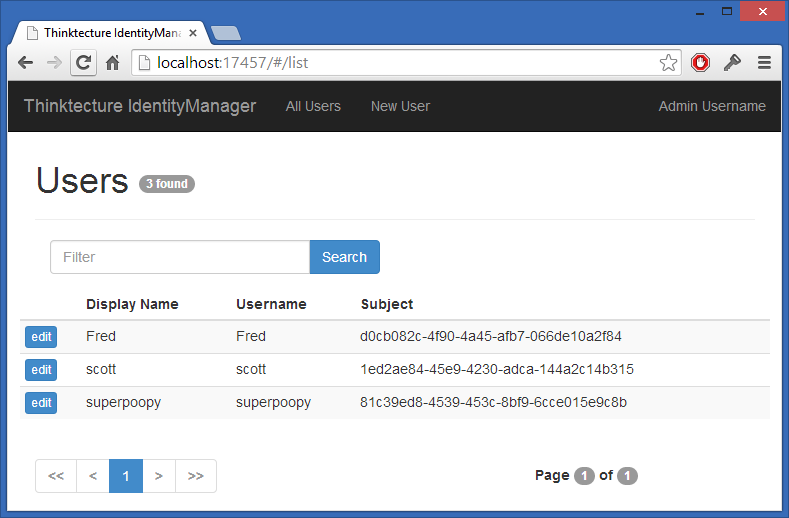Open the New User nav item

pos(400,106)
